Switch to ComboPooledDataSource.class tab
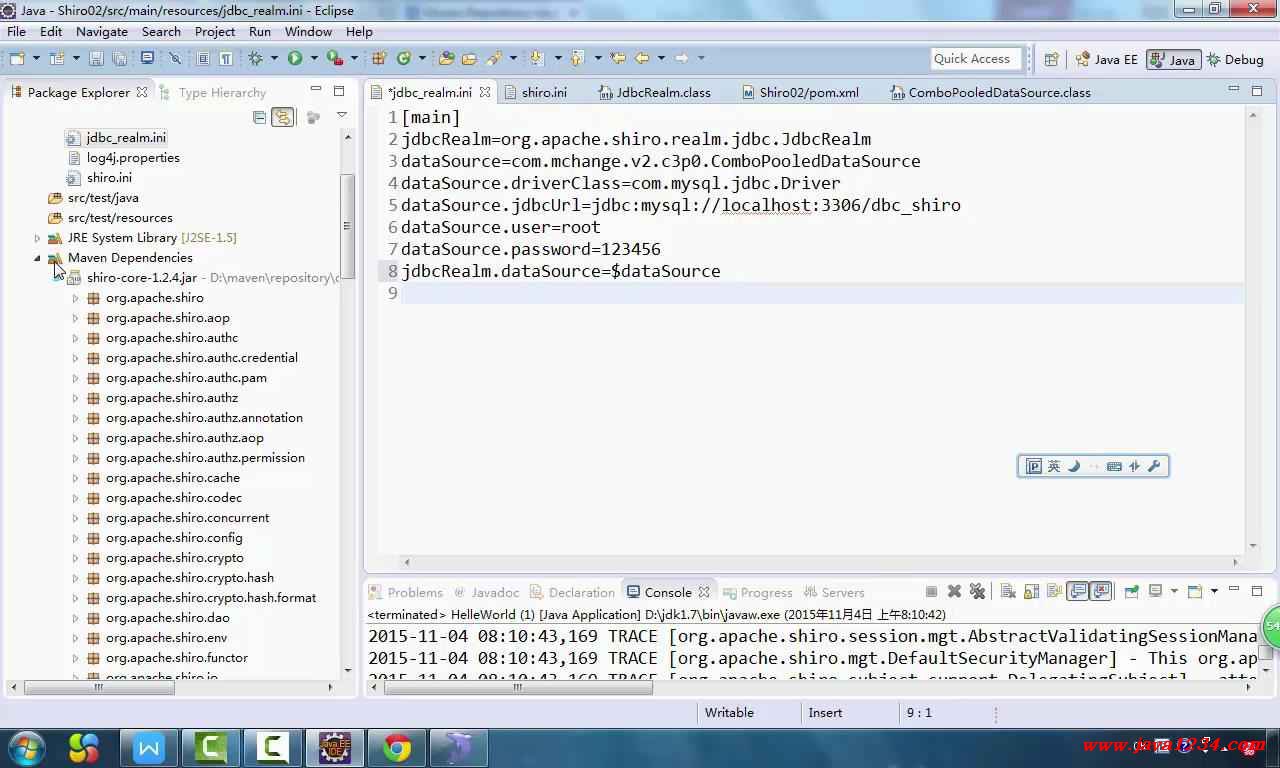Image resolution: width=1280 pixels, height=768 pixels. click(x=990, y=92)
